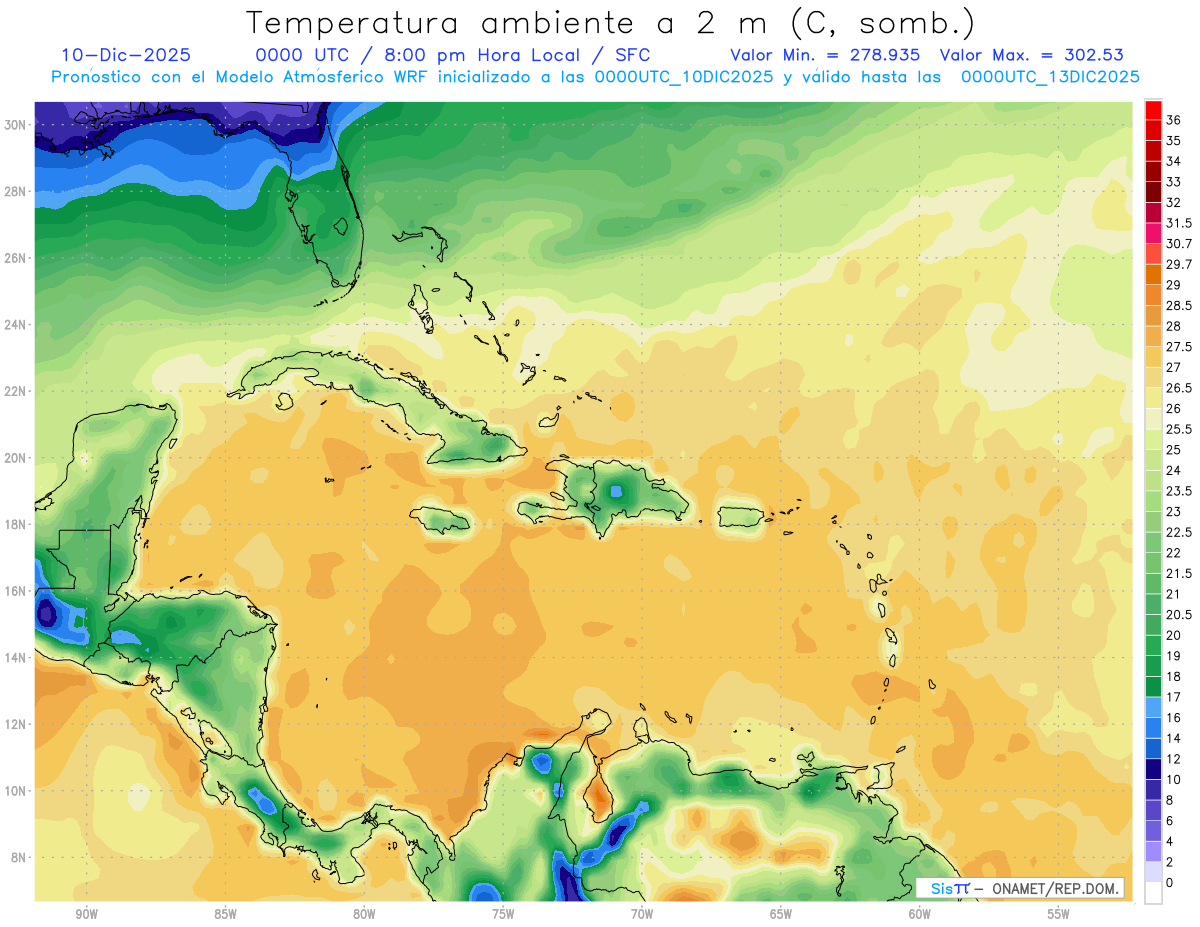
Task: Click the '14N' latitude label
Action: tap(16, 657)
